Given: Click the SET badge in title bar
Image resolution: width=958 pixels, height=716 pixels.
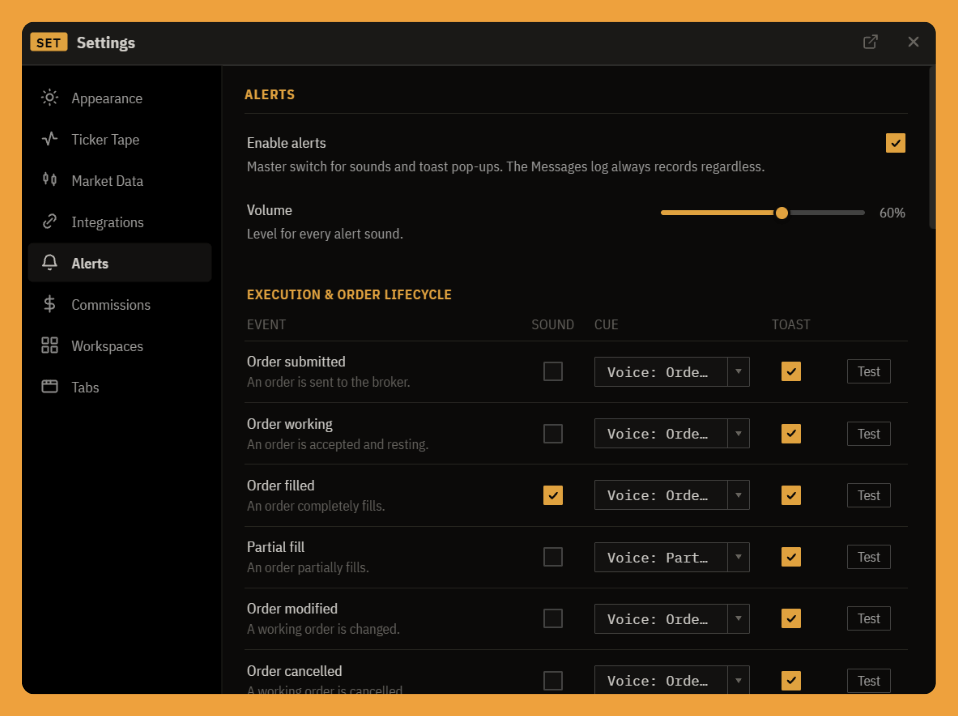Looking at the screenshot, I should [48, 42].
